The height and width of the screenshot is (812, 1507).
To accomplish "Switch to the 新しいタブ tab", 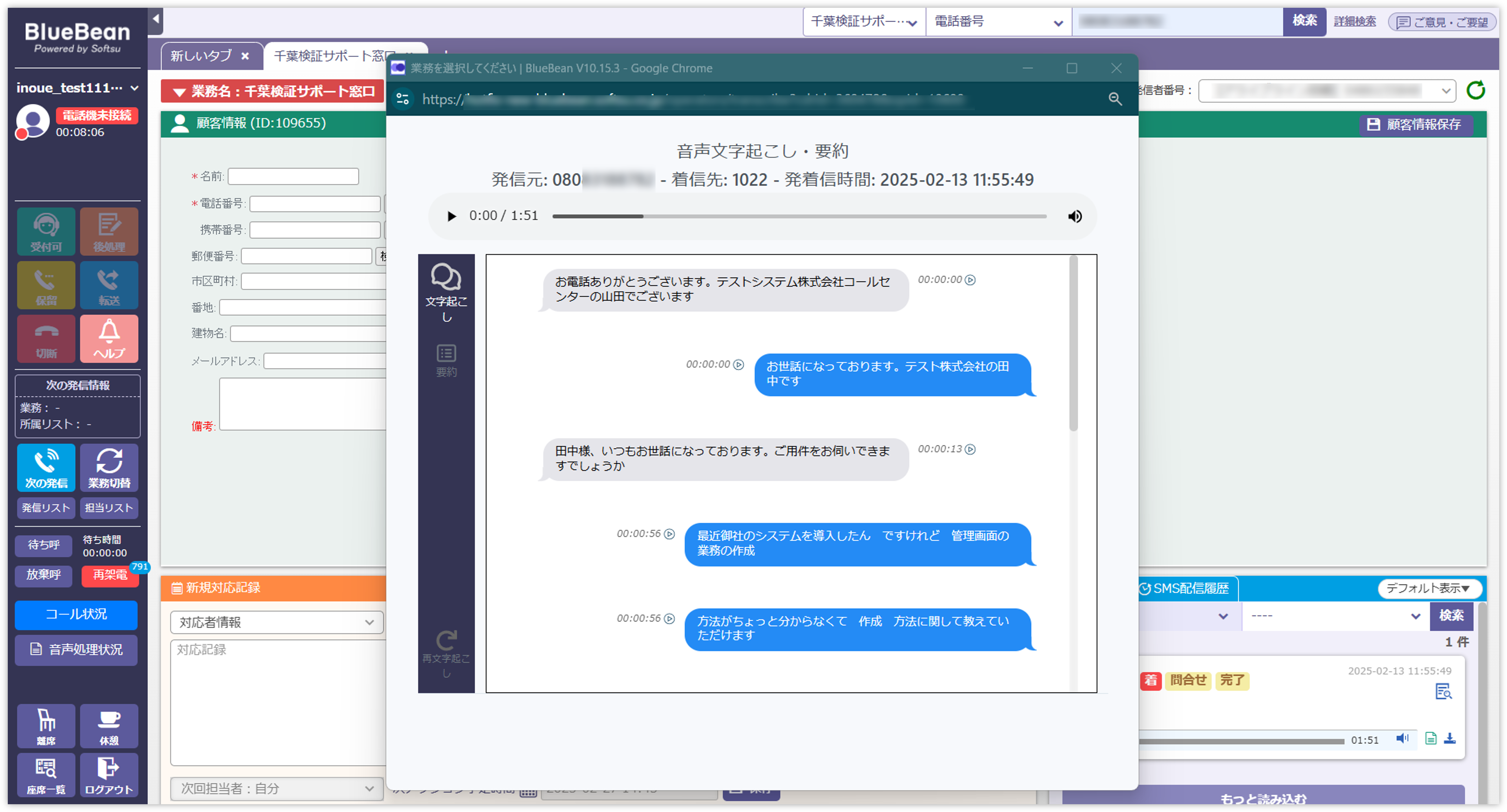I will click(201, 56).
